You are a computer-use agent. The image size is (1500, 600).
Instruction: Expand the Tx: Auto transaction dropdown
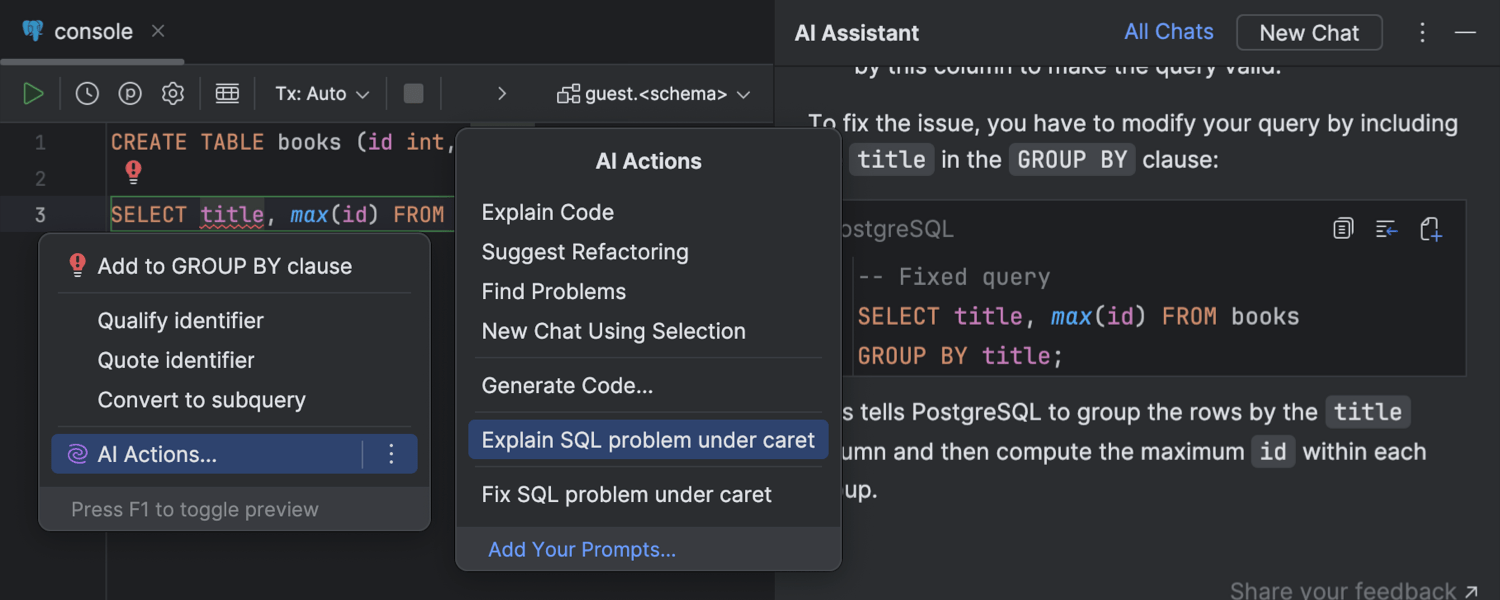(x=322, y=94)
